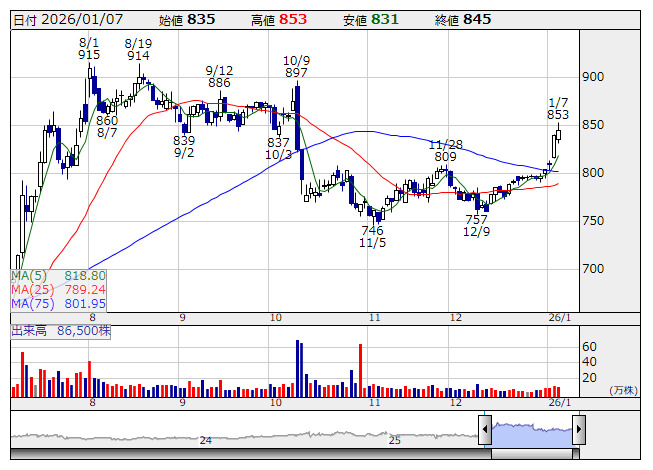Click the 終値 845 closing price
The width and height of the screenshot is (653, 470).
(463, 20)
